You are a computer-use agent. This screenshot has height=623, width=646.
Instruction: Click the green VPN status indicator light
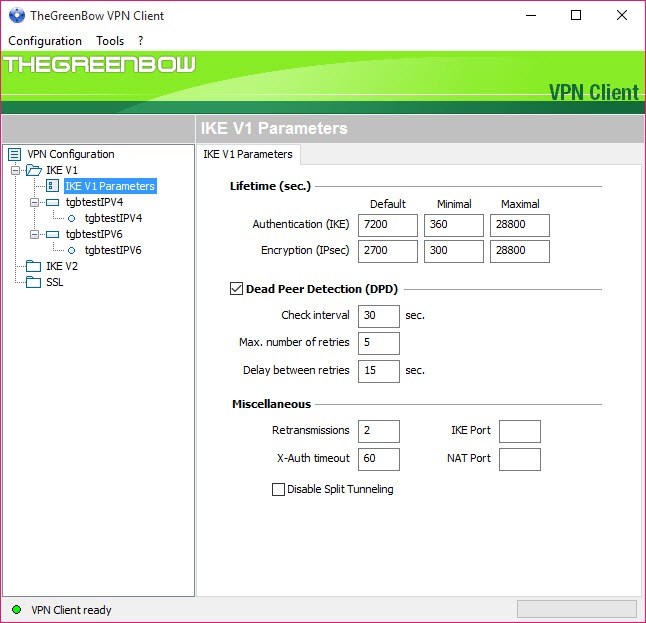[16, 609]
